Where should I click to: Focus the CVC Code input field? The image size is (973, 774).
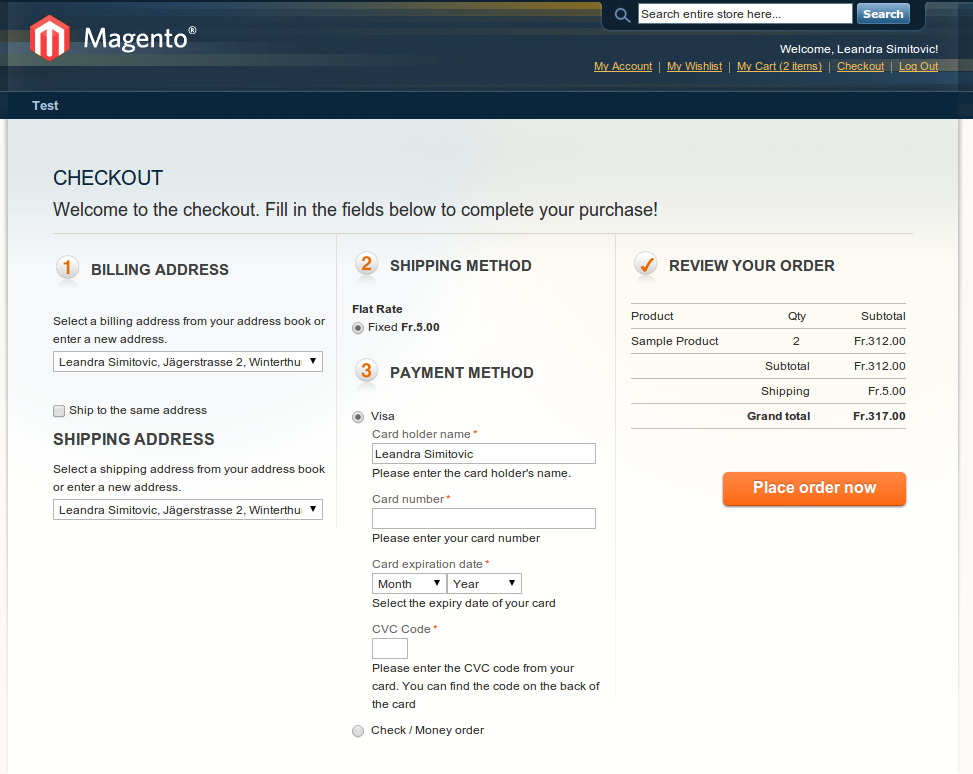pos(390,649)
